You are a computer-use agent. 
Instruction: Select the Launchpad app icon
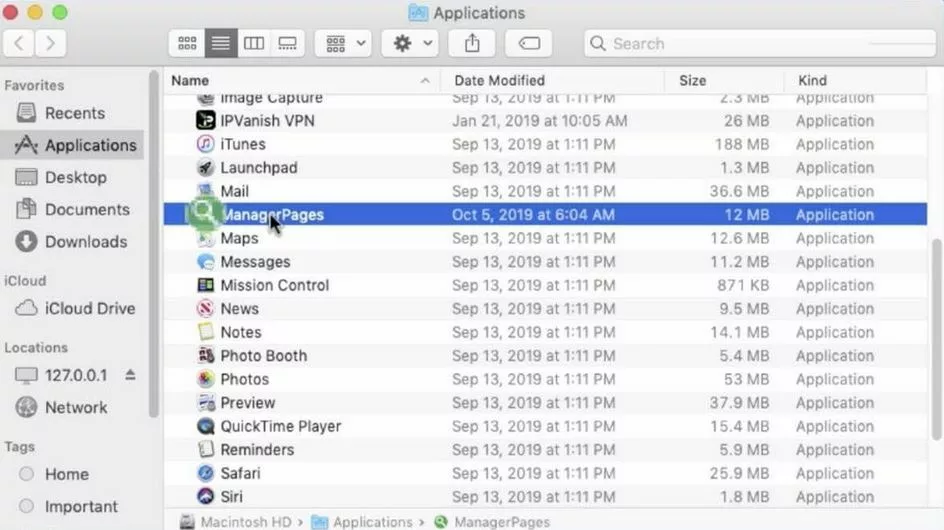206,167
